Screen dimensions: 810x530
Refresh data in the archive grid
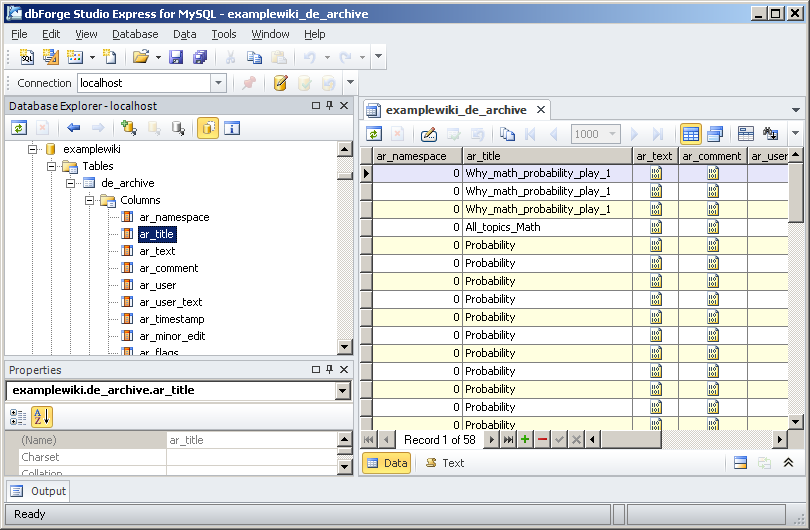374,134
